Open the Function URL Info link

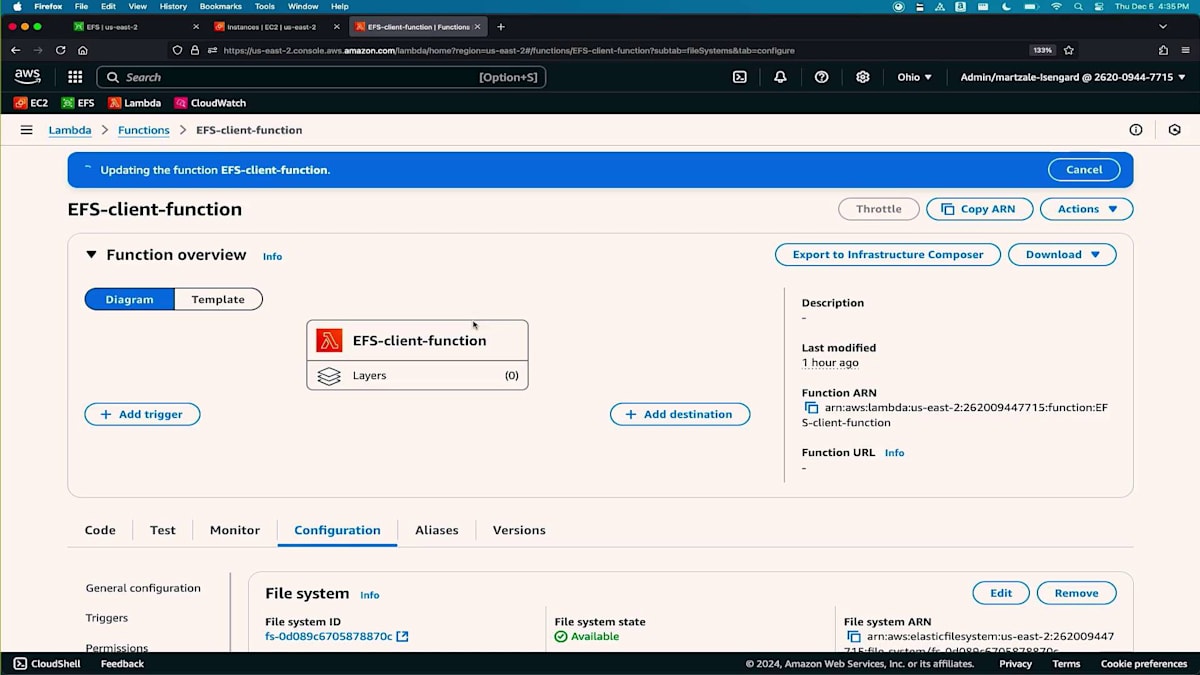pyautogui.click(x=894, y=453)
